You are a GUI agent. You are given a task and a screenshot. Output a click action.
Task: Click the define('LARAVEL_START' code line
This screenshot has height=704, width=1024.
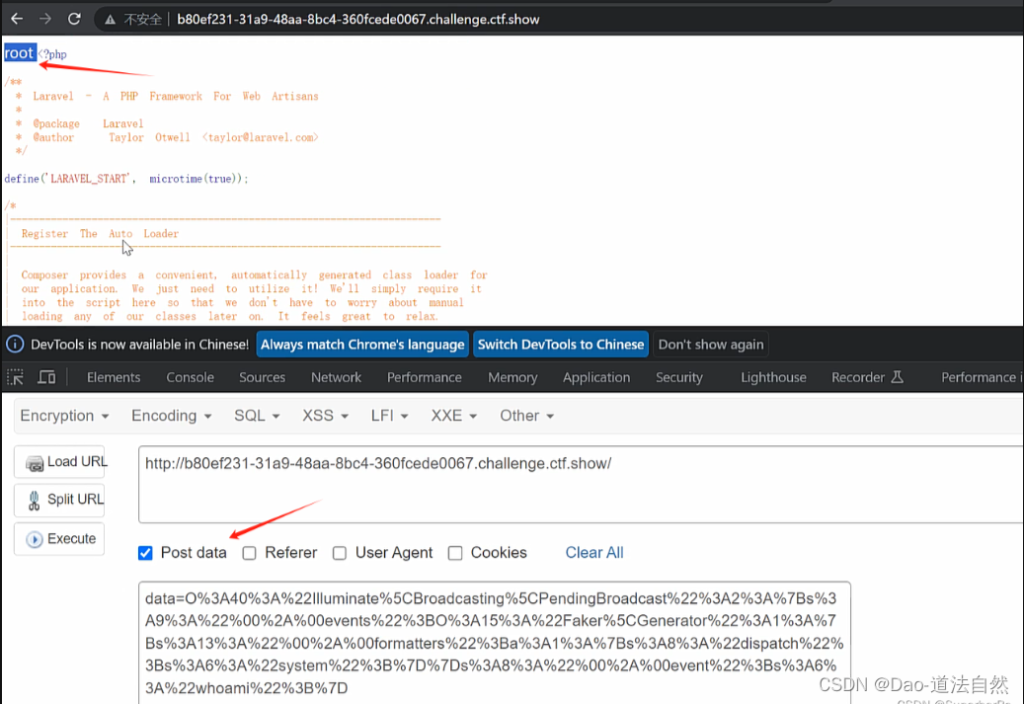click(126, 179)
